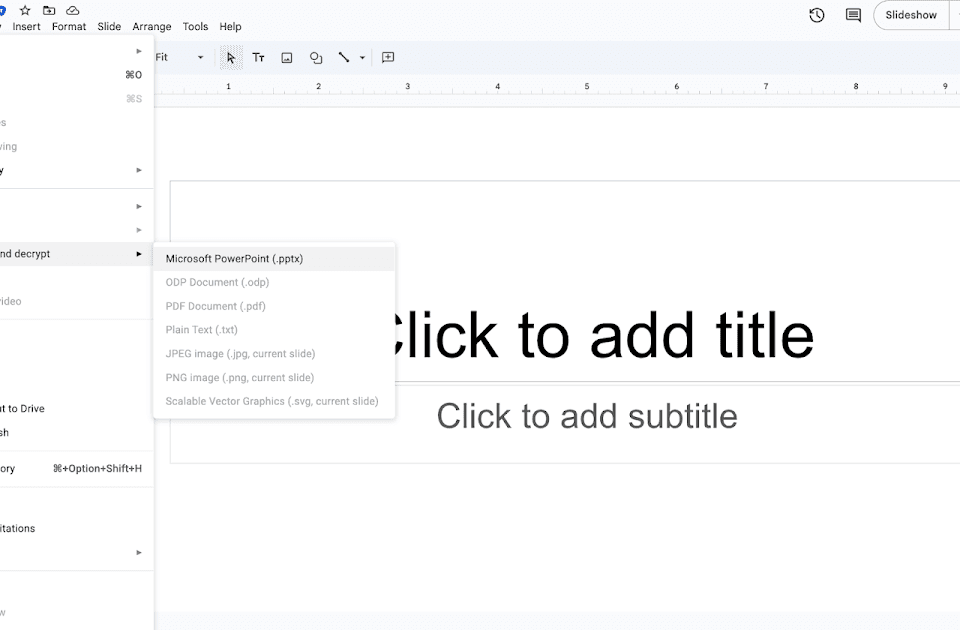This screenshot has width=960, height=630.
Task: Click to add subtitle placeholder
Action: point(587,416)
